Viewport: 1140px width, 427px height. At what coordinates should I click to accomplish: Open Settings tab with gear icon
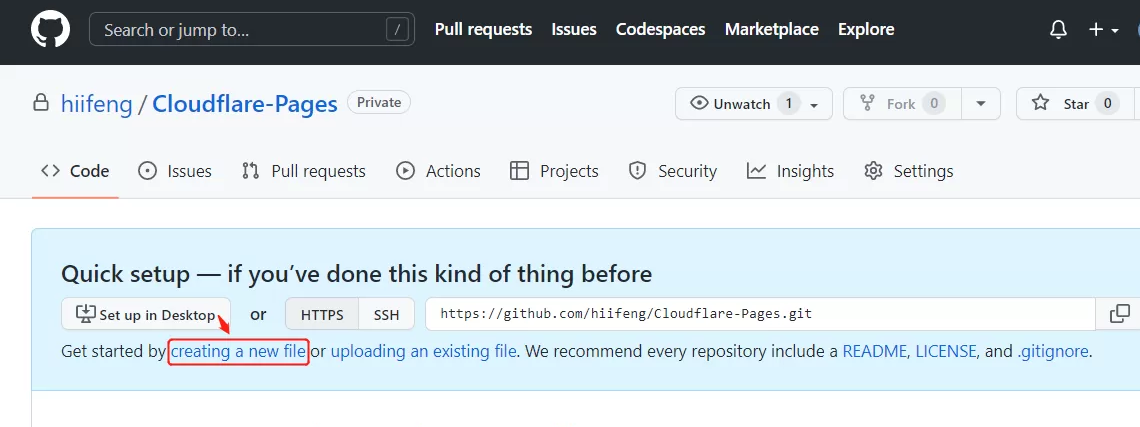coord(908,171)
